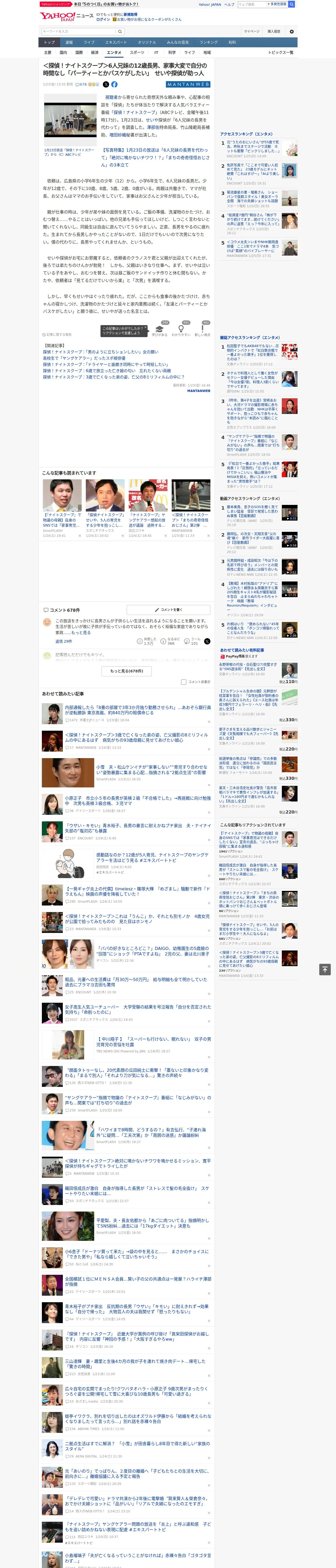
Task: Tick the コメント非表示 checkbox
Action: coord(183,682)
